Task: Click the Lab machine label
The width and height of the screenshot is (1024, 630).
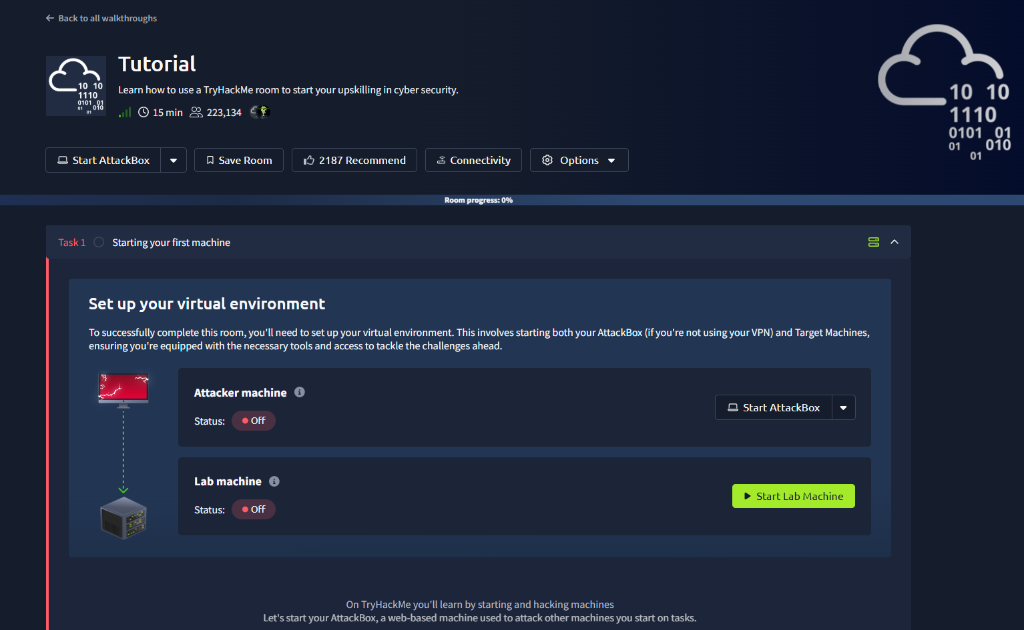Action: pos(228,481)
